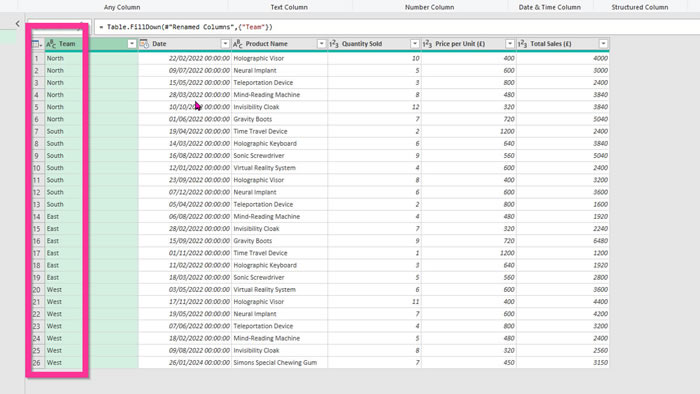Screen dimensions: 700x394
Task: Expand the queries pane with the chevron arrow
Action: tap(17, 24)
